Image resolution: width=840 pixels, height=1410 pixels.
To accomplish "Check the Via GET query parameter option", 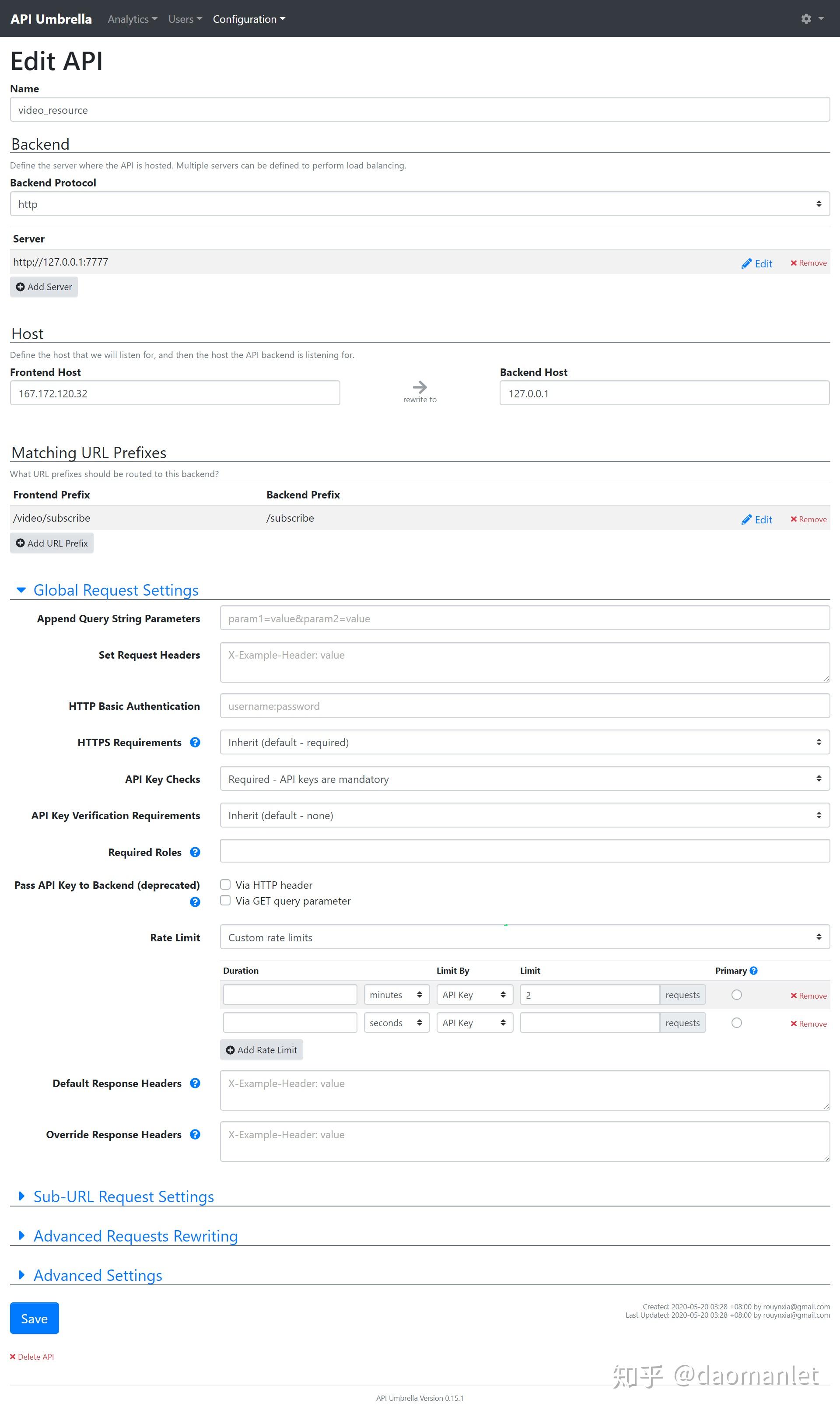I will (225, 900).
